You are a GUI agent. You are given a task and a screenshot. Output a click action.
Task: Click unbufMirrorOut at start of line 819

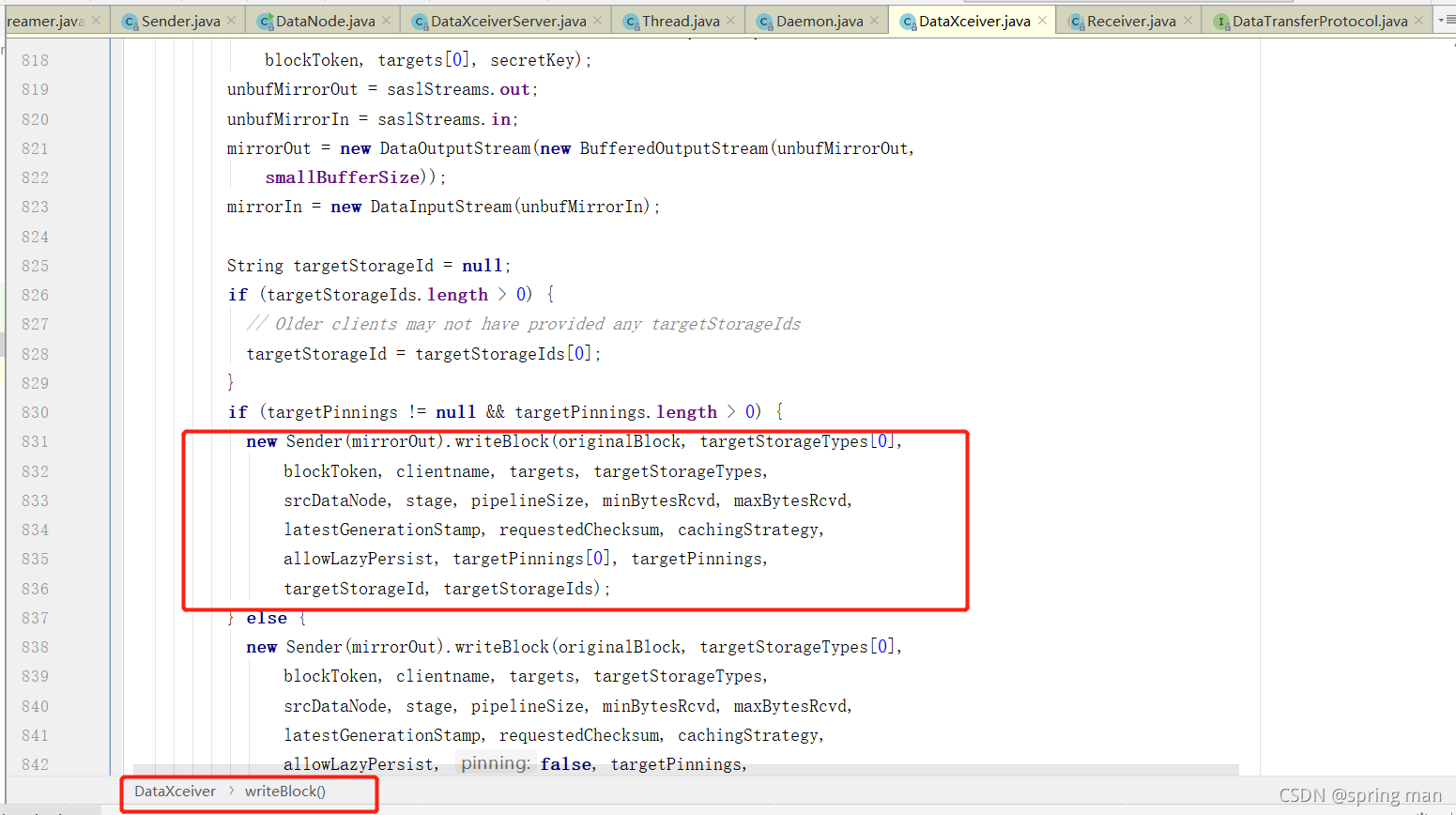pos(292,89)
